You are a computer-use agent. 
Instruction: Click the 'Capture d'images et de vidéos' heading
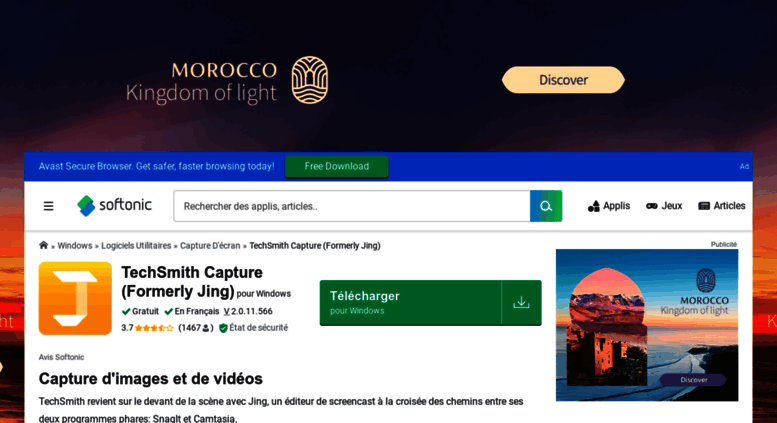tap(151, 379)
